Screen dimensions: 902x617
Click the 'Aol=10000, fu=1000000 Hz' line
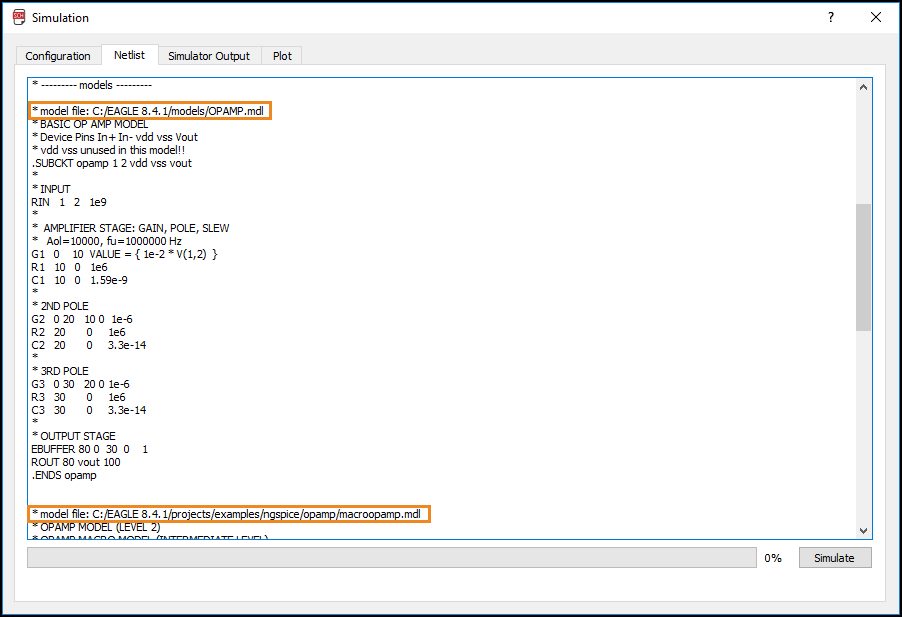107,241
